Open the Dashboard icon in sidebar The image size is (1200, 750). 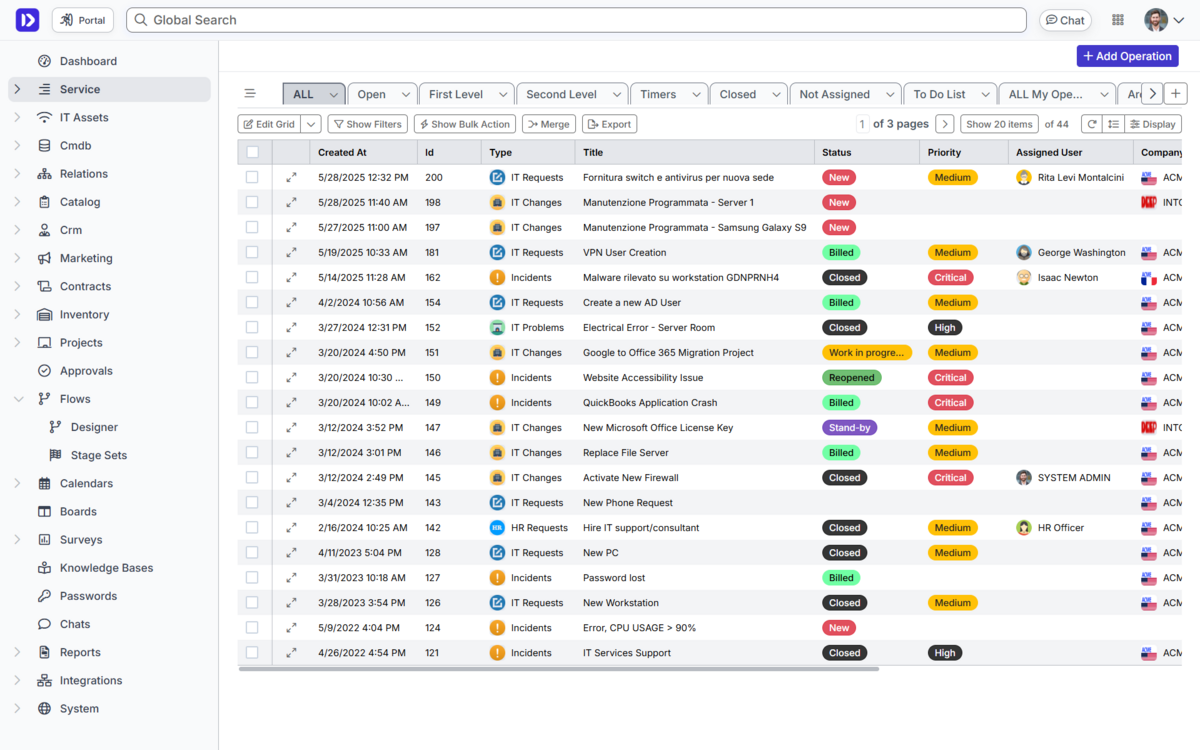(44, 61)
